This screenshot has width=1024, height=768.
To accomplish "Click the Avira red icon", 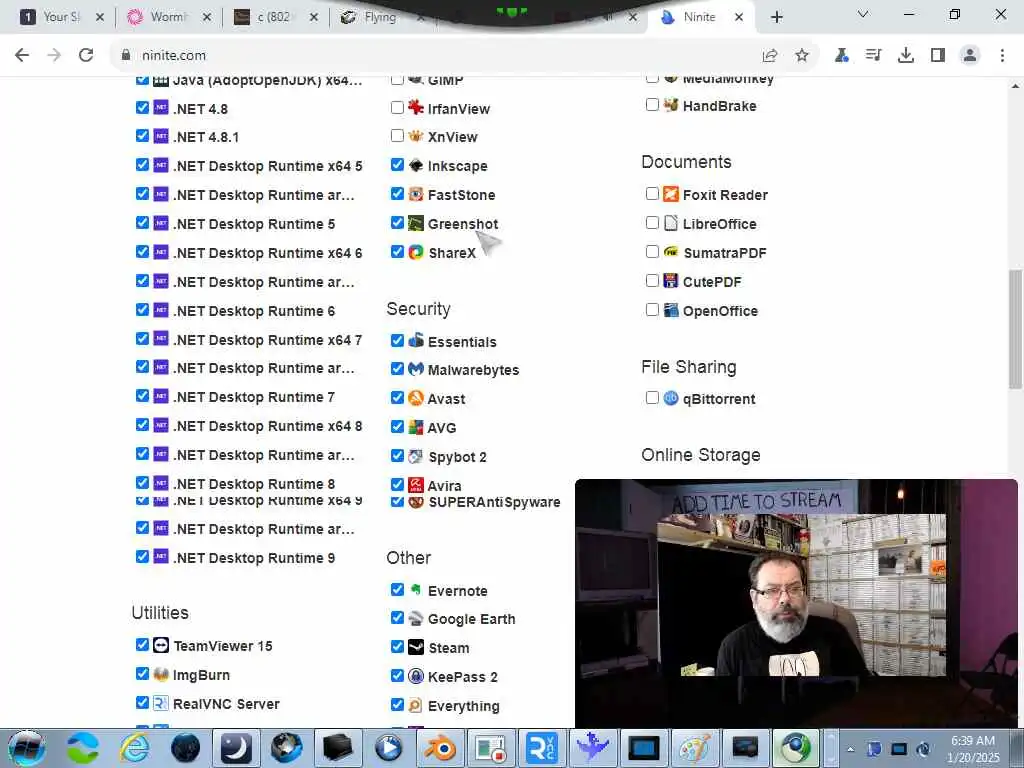I will (416, 485).
